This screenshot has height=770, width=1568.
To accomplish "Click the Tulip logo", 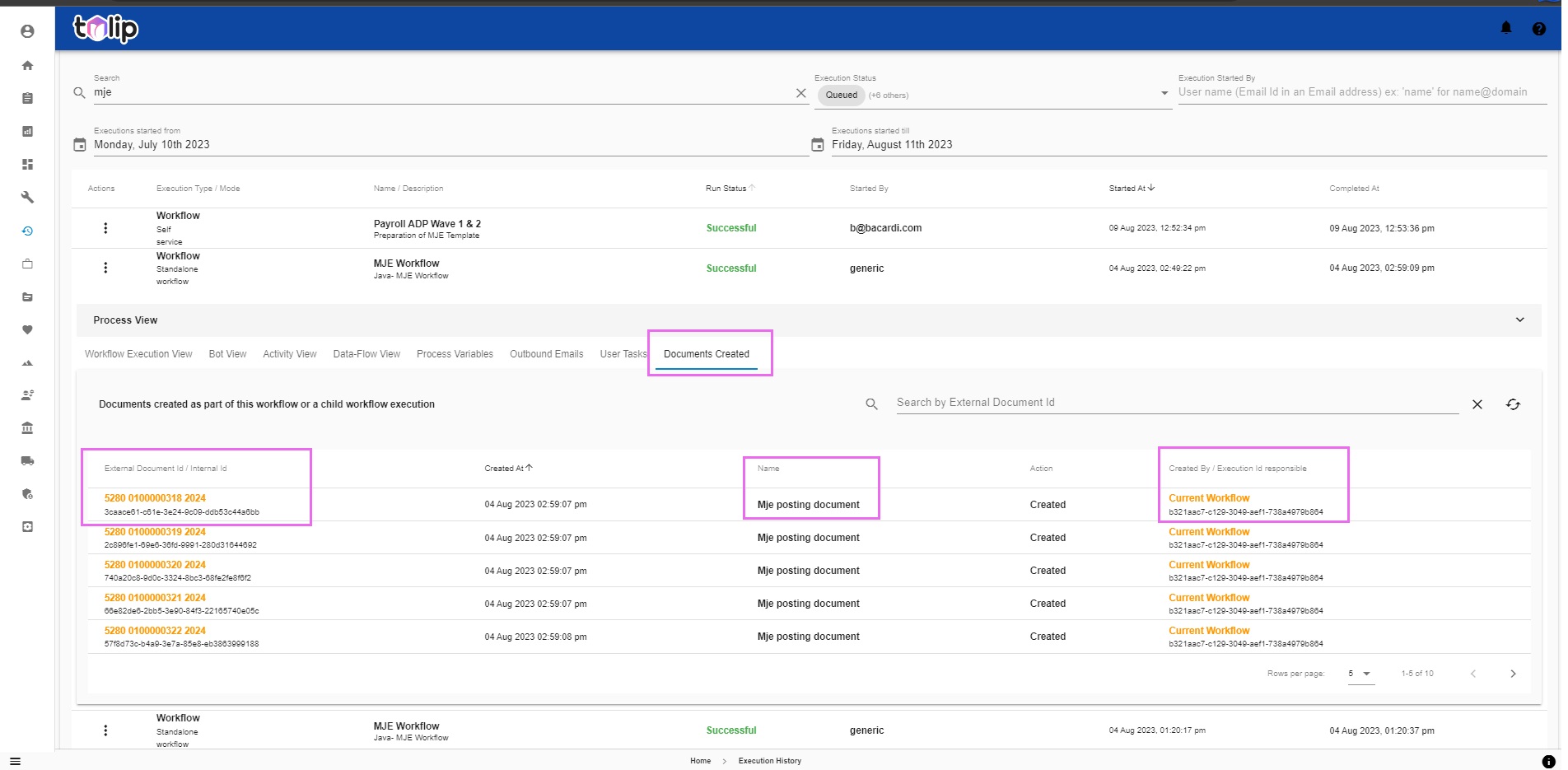I will [x=105, y=29].
